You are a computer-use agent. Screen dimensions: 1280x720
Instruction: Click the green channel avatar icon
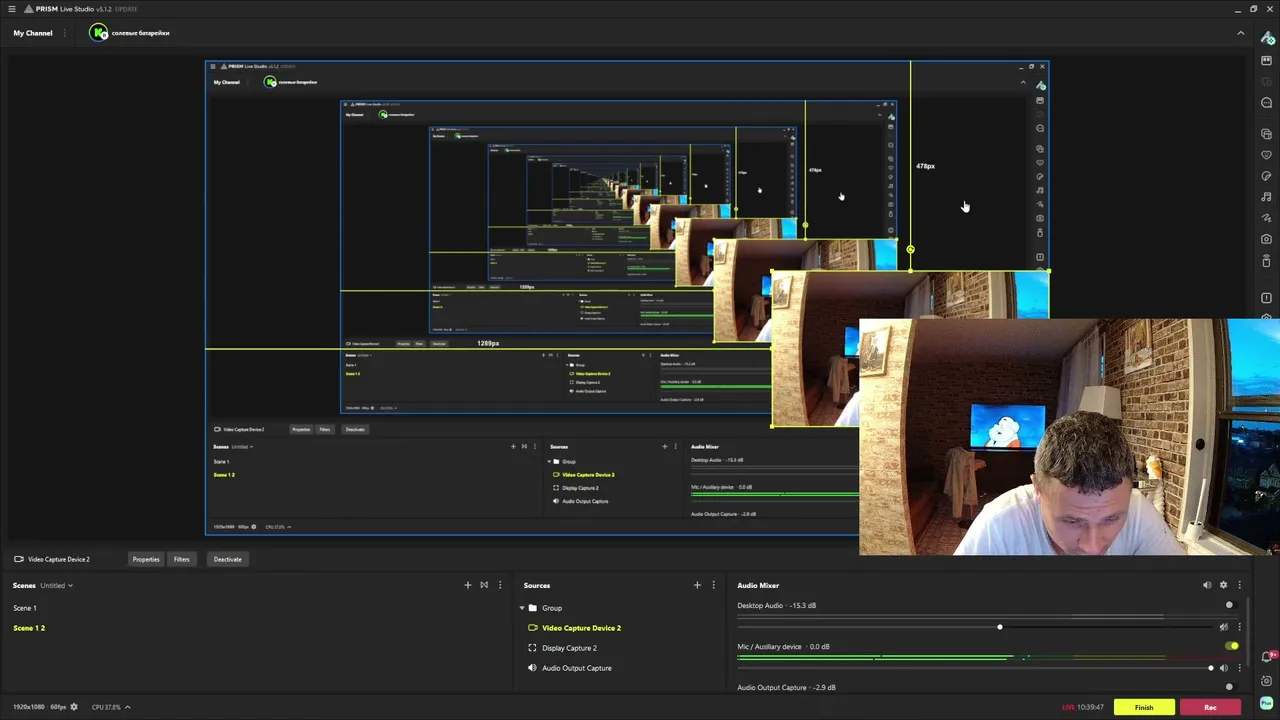click(98, 33)
